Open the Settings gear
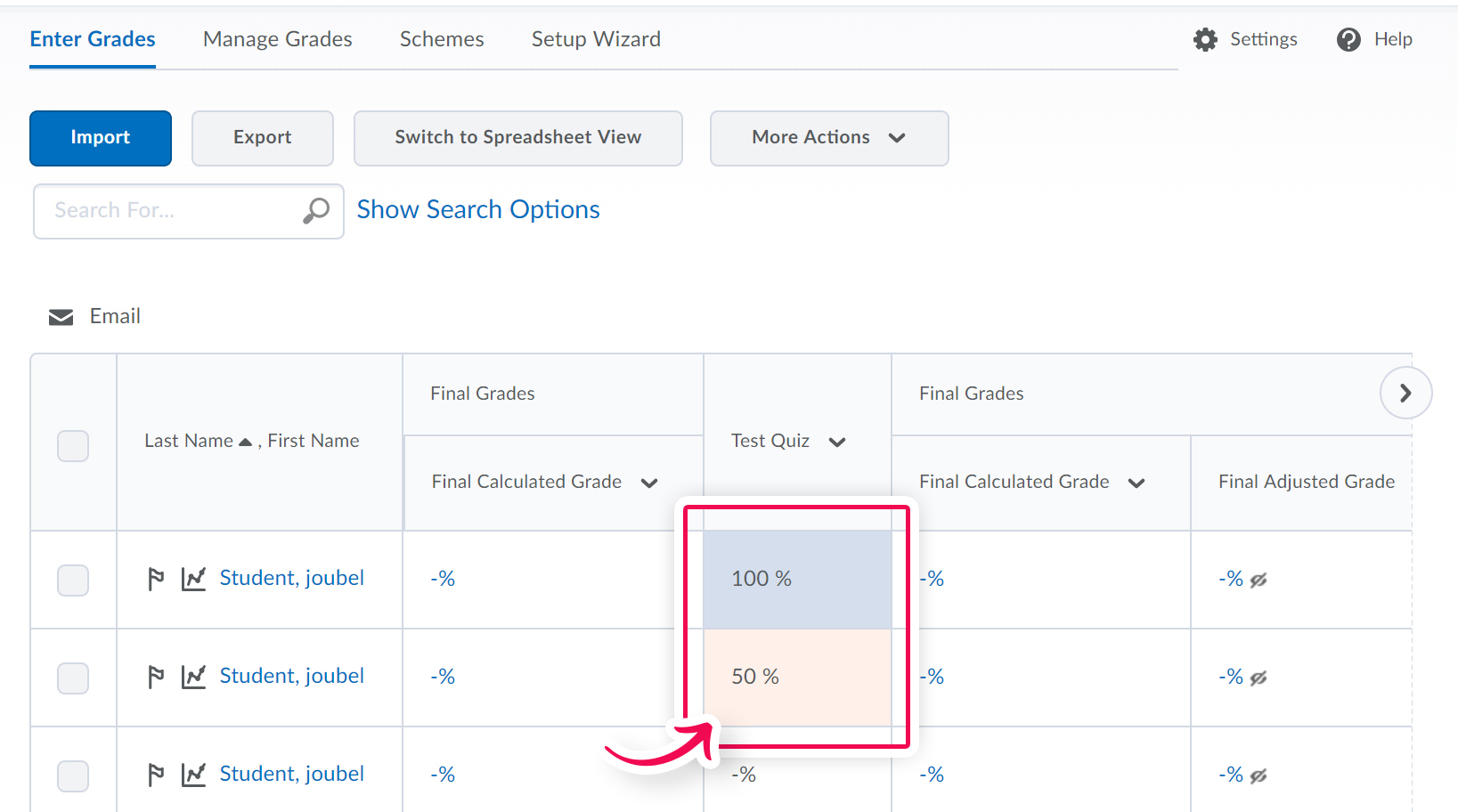The width and height of the screenshot is (1458, 812). [1204, 39]
